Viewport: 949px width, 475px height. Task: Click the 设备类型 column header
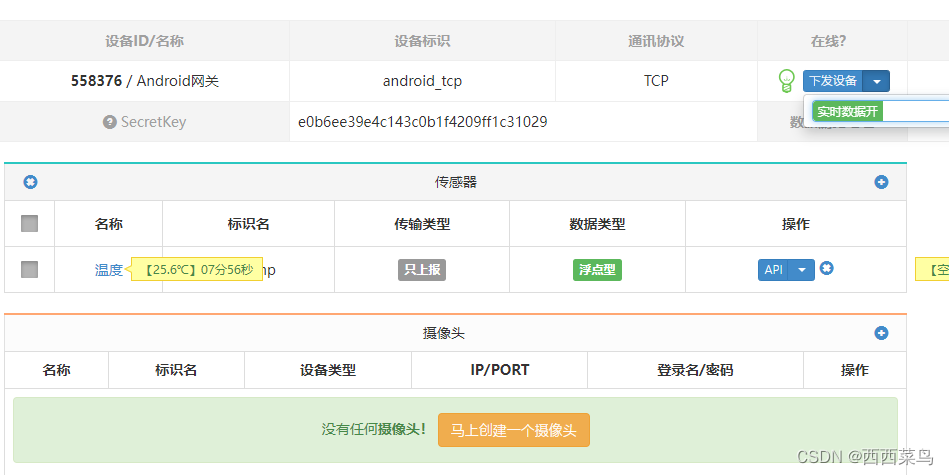click(x=328, y=370)
